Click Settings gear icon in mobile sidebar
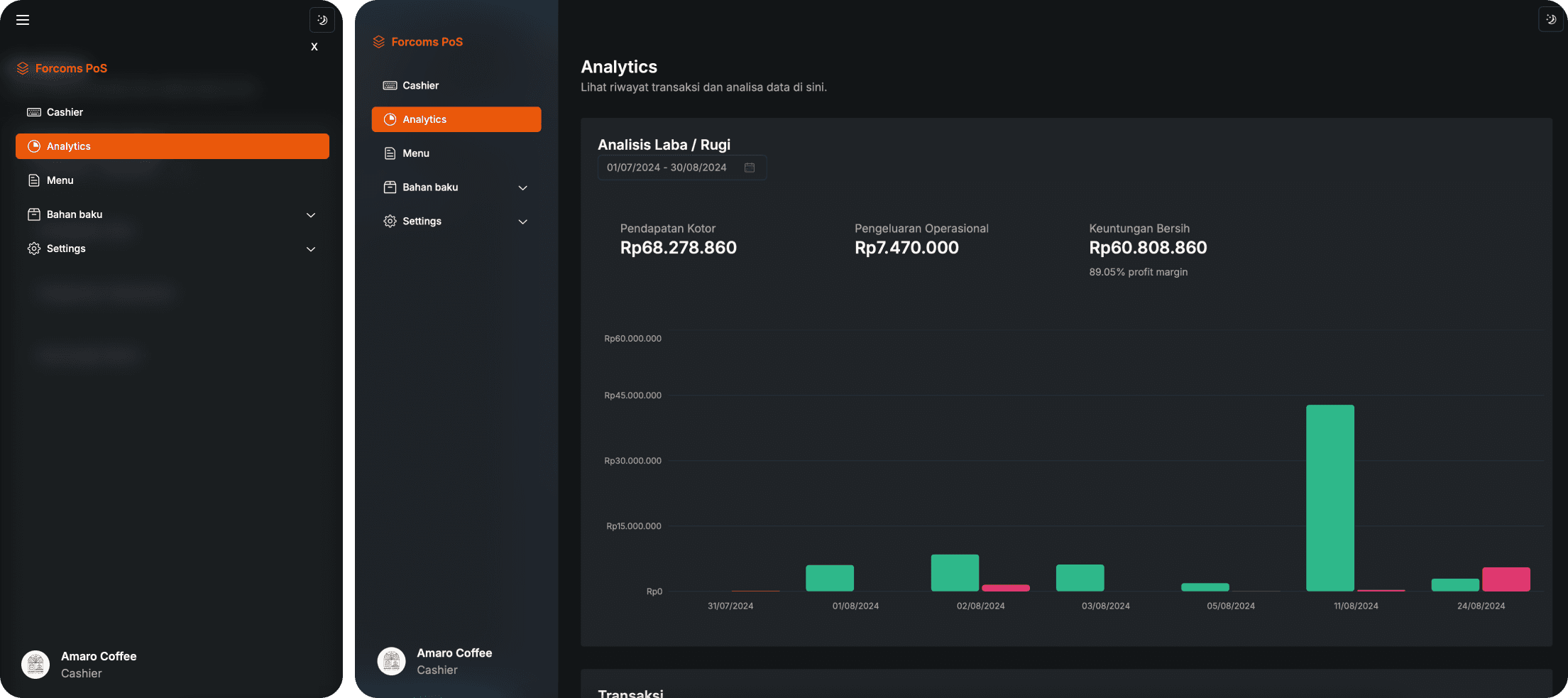Viewport: 1568px width, 698px height. (34, 249)
